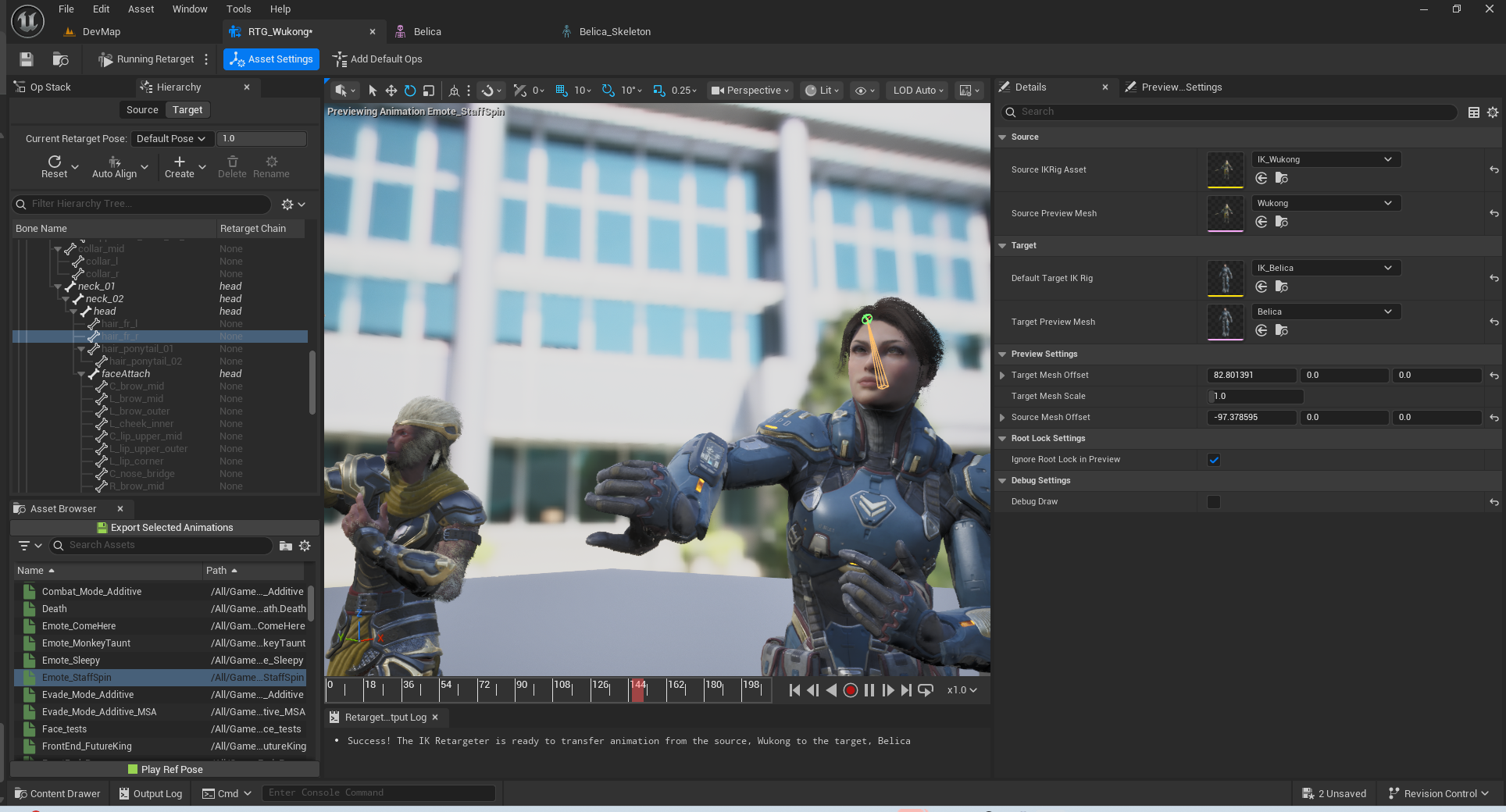Click the Play Ref Pose button
Image resolution: width=1506 pixels, height=812 pixels.
pos(165,770)
